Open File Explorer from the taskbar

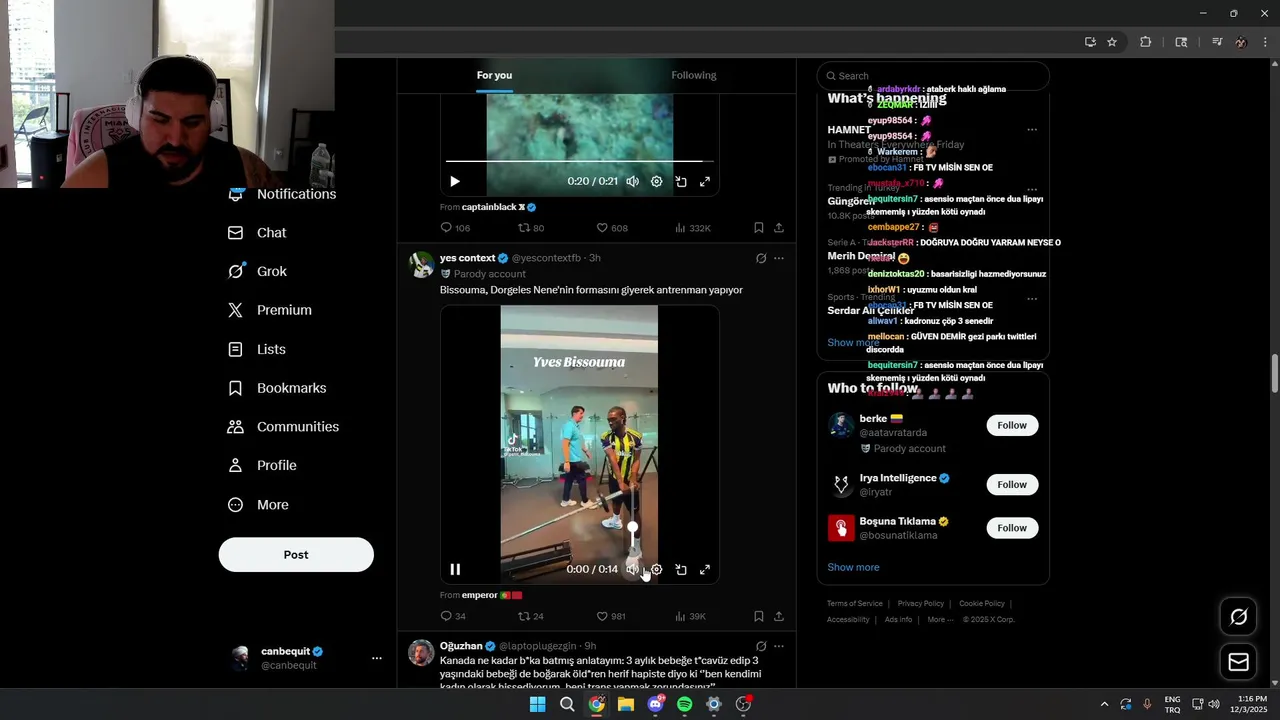626,704
